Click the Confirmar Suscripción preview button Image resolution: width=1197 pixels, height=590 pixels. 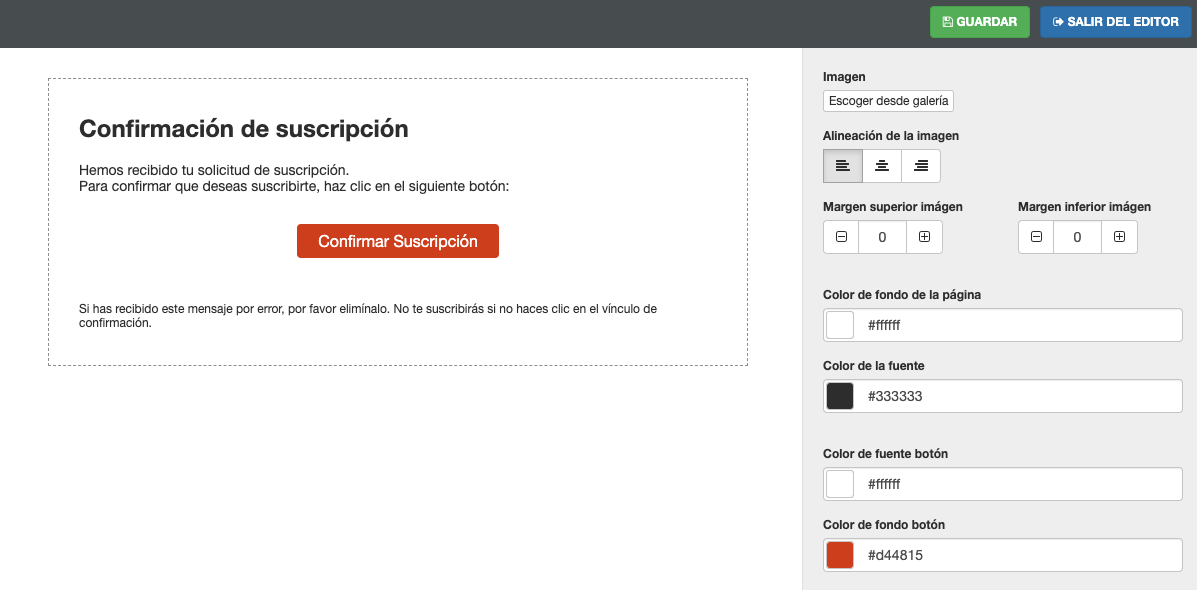[x=397, y=241]
